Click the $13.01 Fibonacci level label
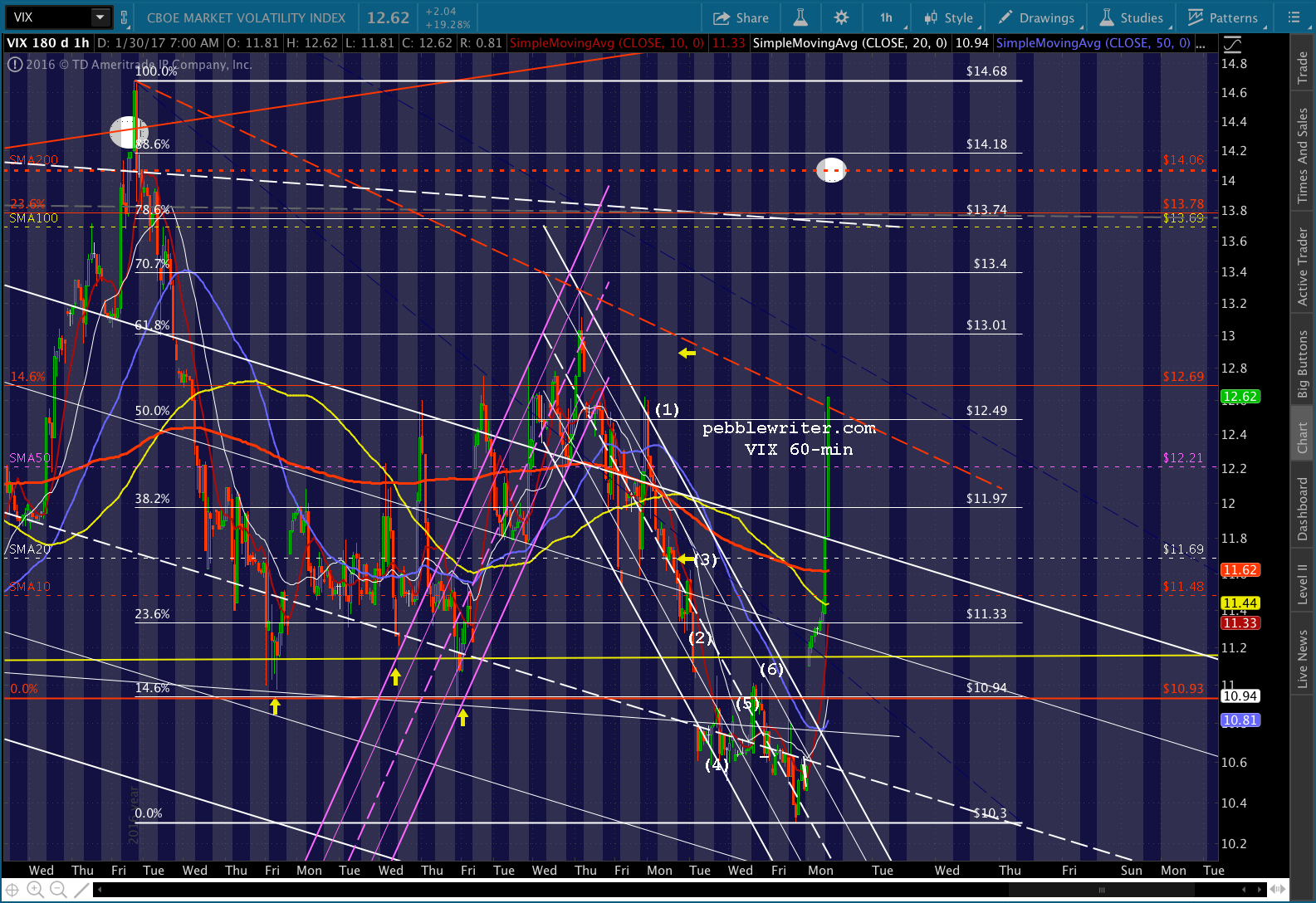 (986, 325)
